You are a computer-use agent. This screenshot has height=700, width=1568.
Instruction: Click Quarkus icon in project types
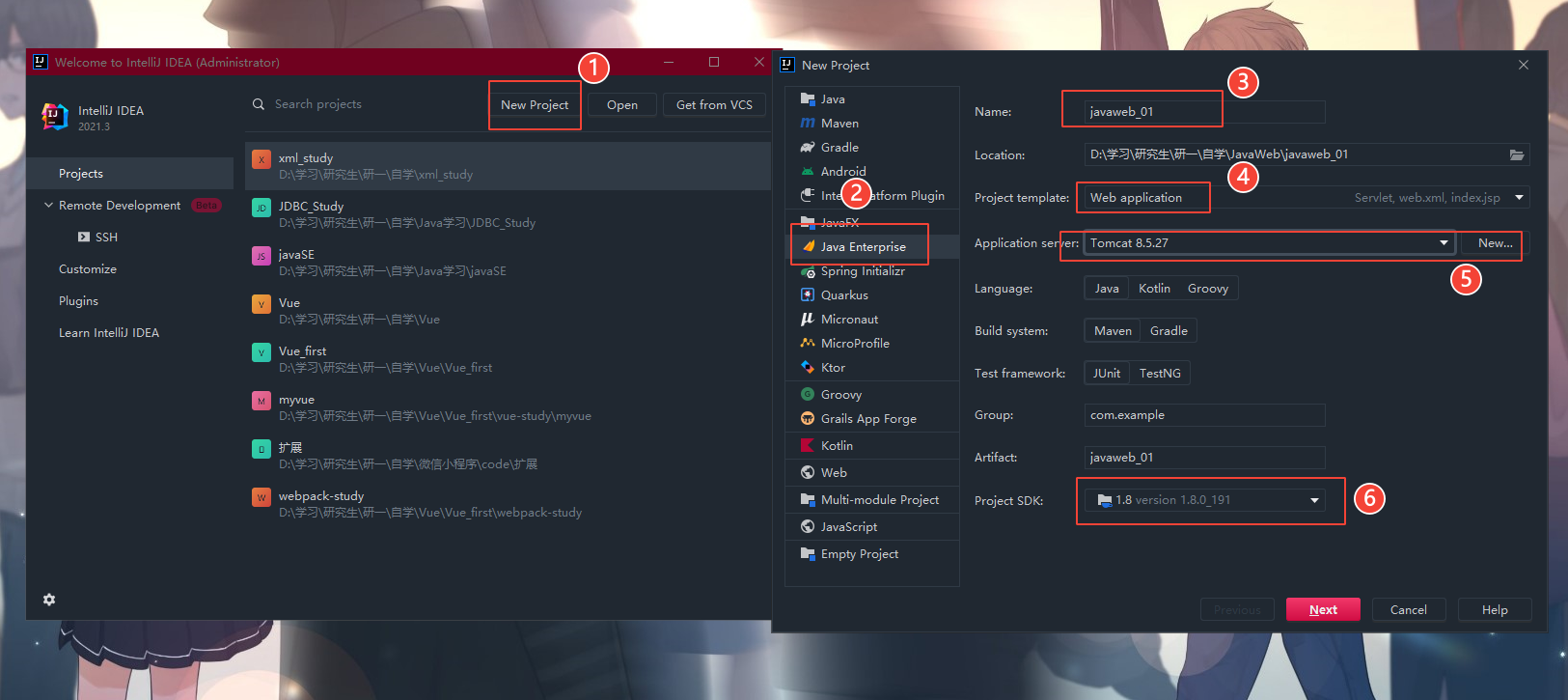click(808, 295)
